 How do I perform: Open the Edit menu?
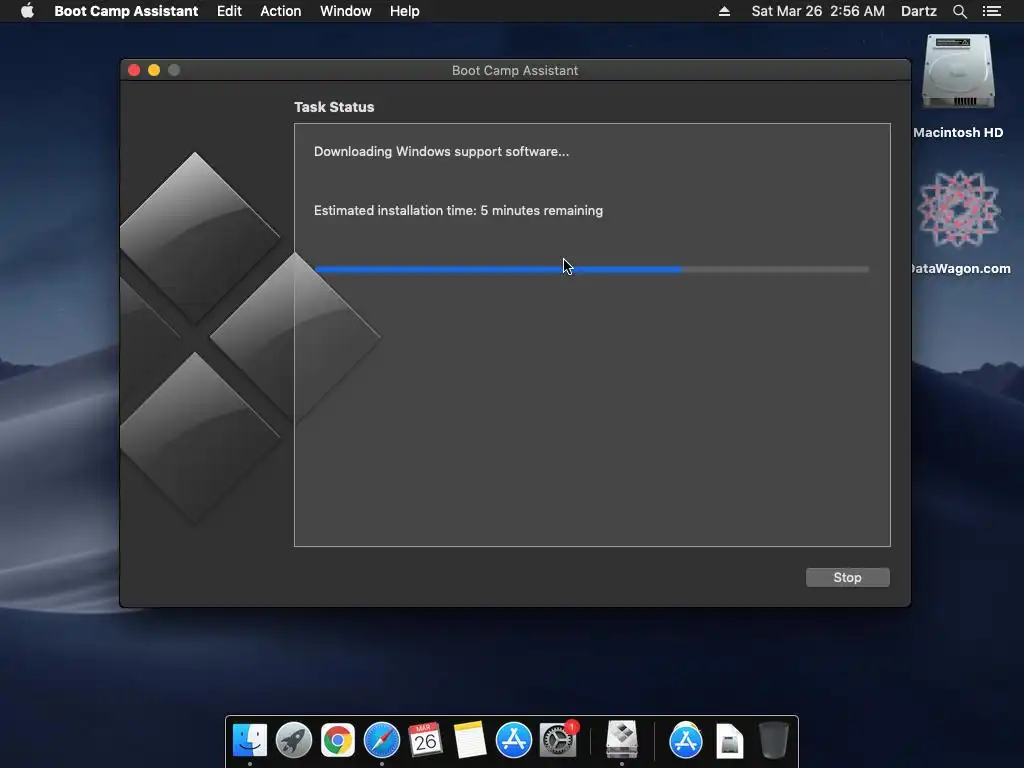[x=229, y=11]
